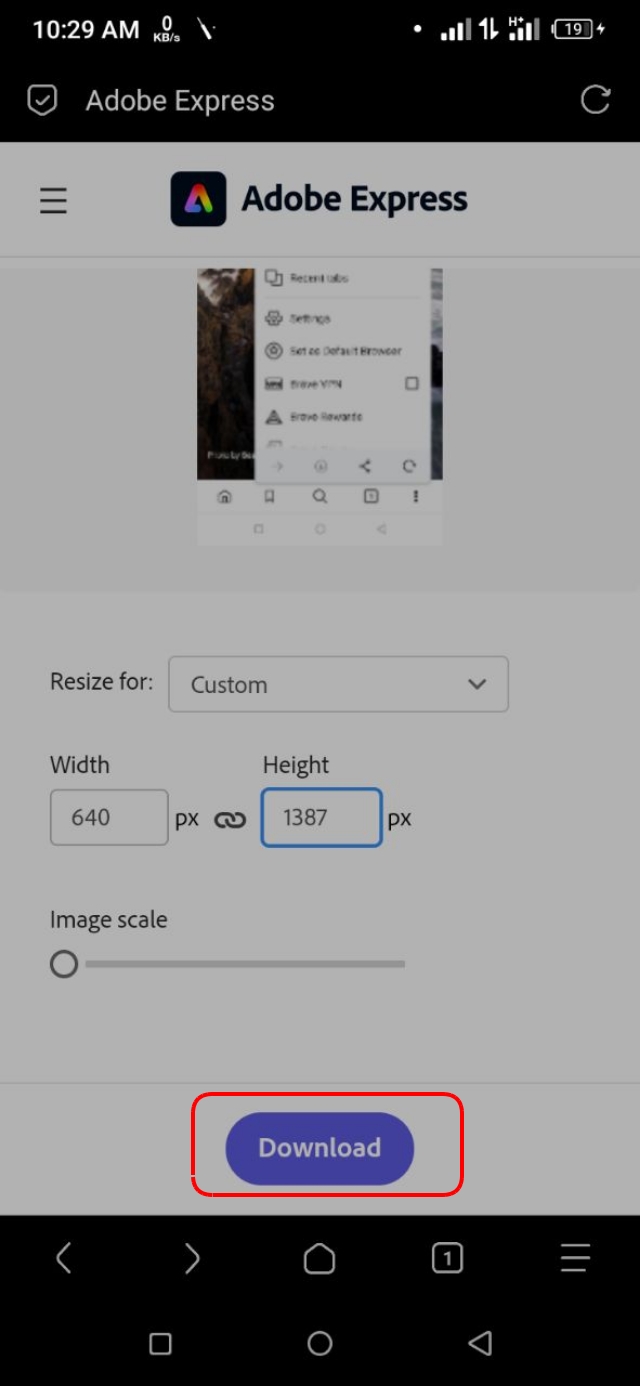The width and height of the screenshot is (640, 1386).
Task: Click the dropdown chevron next to Custom
Action: [477, 685]
